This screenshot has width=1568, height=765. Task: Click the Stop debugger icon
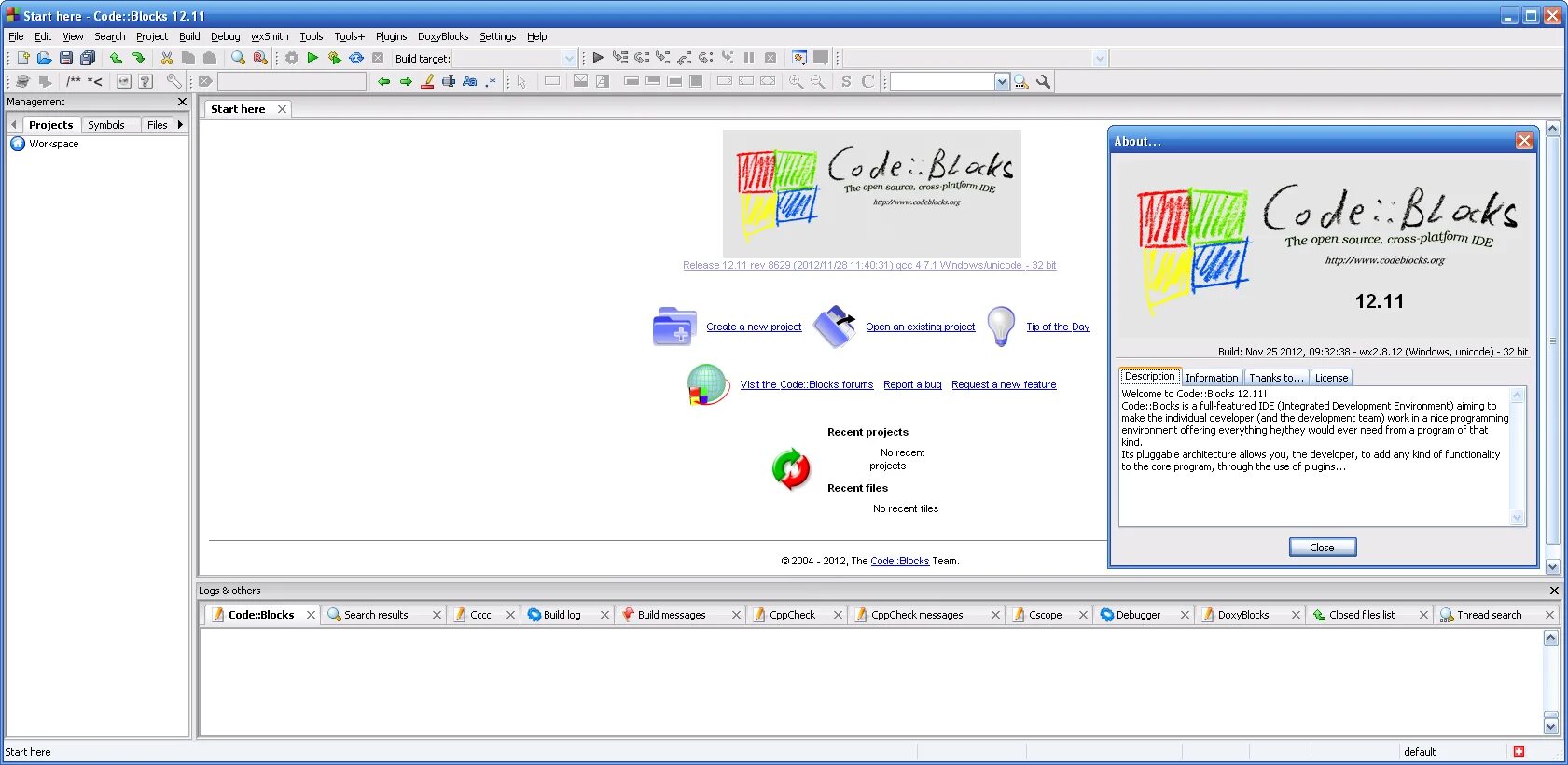click(770, 58)
